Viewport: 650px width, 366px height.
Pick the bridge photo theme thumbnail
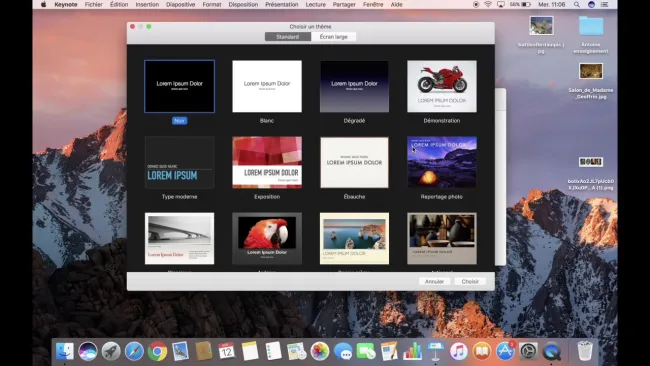(x=179, y=238)
